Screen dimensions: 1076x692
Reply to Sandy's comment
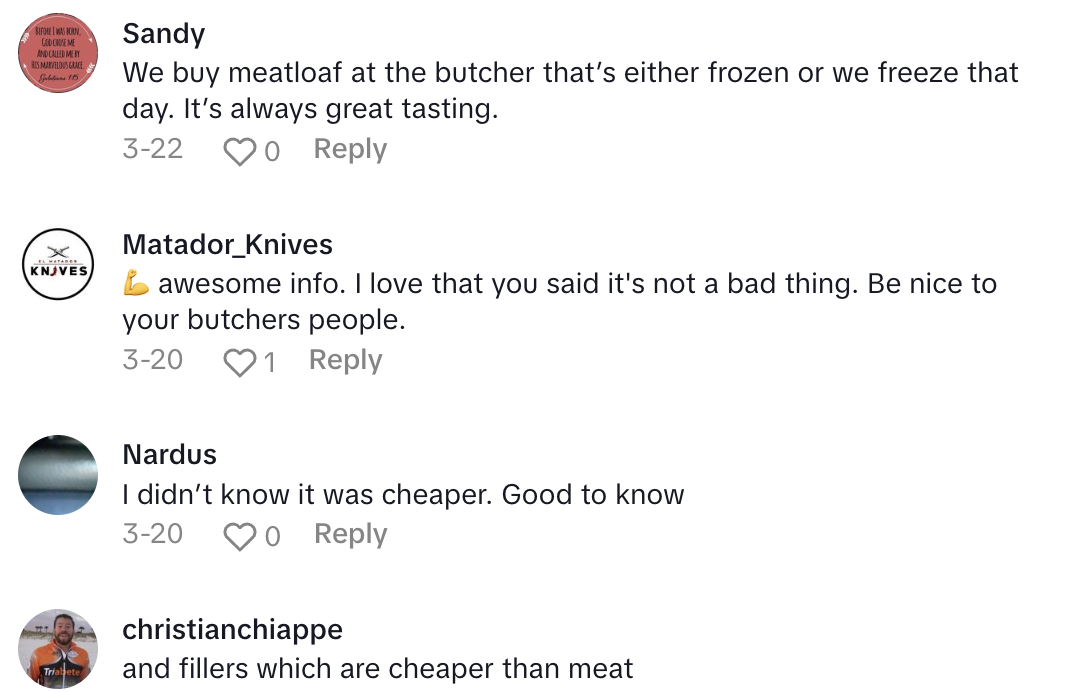[350, 149]
